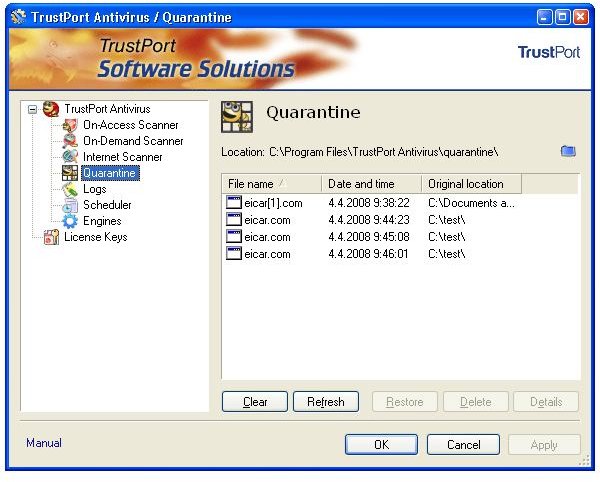Image resolution: width=600 pixels, height=482 pixels.
Task: Click the browse folder icon beside Location
Action: 568,151
